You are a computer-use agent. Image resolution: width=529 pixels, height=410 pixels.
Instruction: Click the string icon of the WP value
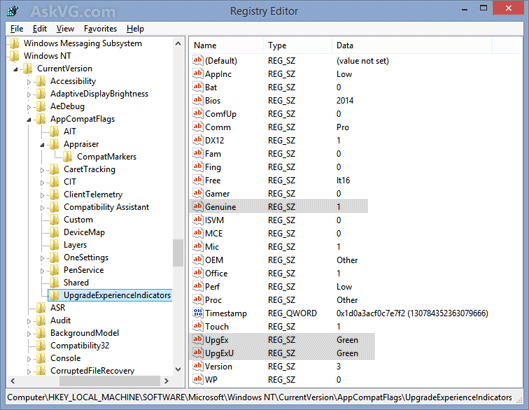[x=198, y=379]
